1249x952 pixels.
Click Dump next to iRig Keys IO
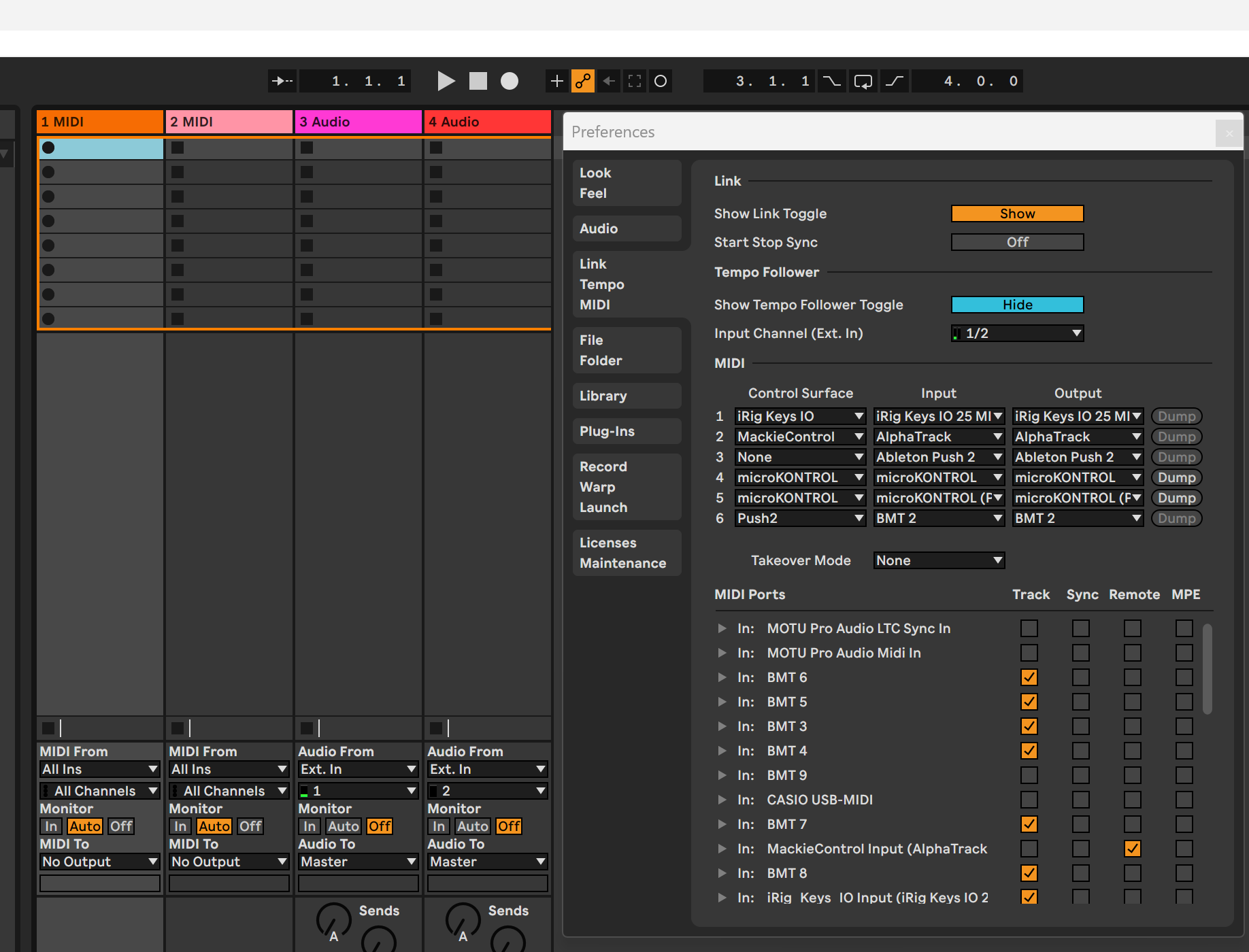pos(1176,415)
